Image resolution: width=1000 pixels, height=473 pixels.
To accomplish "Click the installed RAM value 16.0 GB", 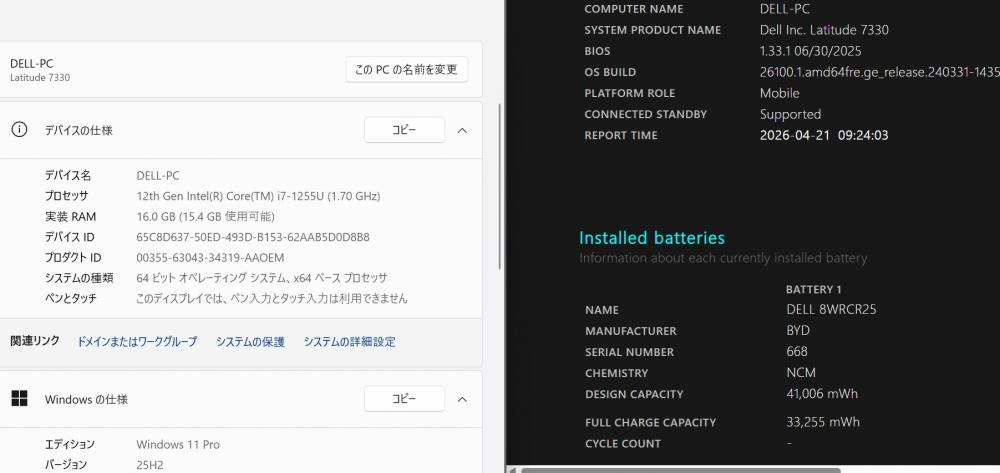I will [x=157, y=217].
